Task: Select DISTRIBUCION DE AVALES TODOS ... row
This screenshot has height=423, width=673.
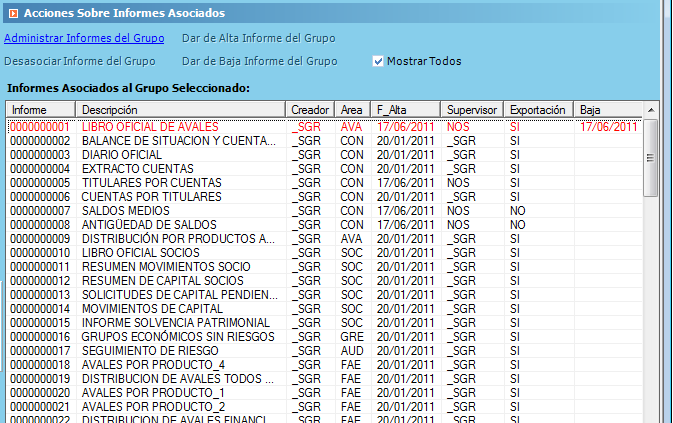Action: tap(324, 379)
